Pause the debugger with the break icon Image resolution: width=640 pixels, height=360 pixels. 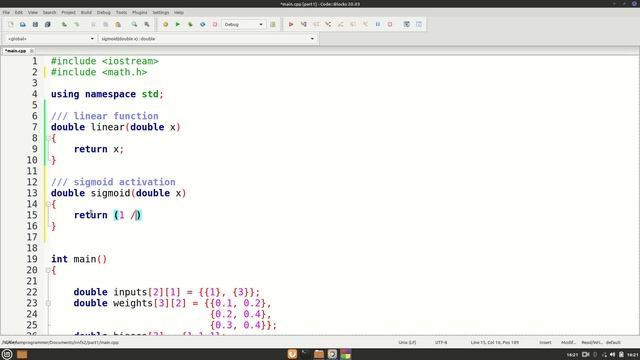378,24
